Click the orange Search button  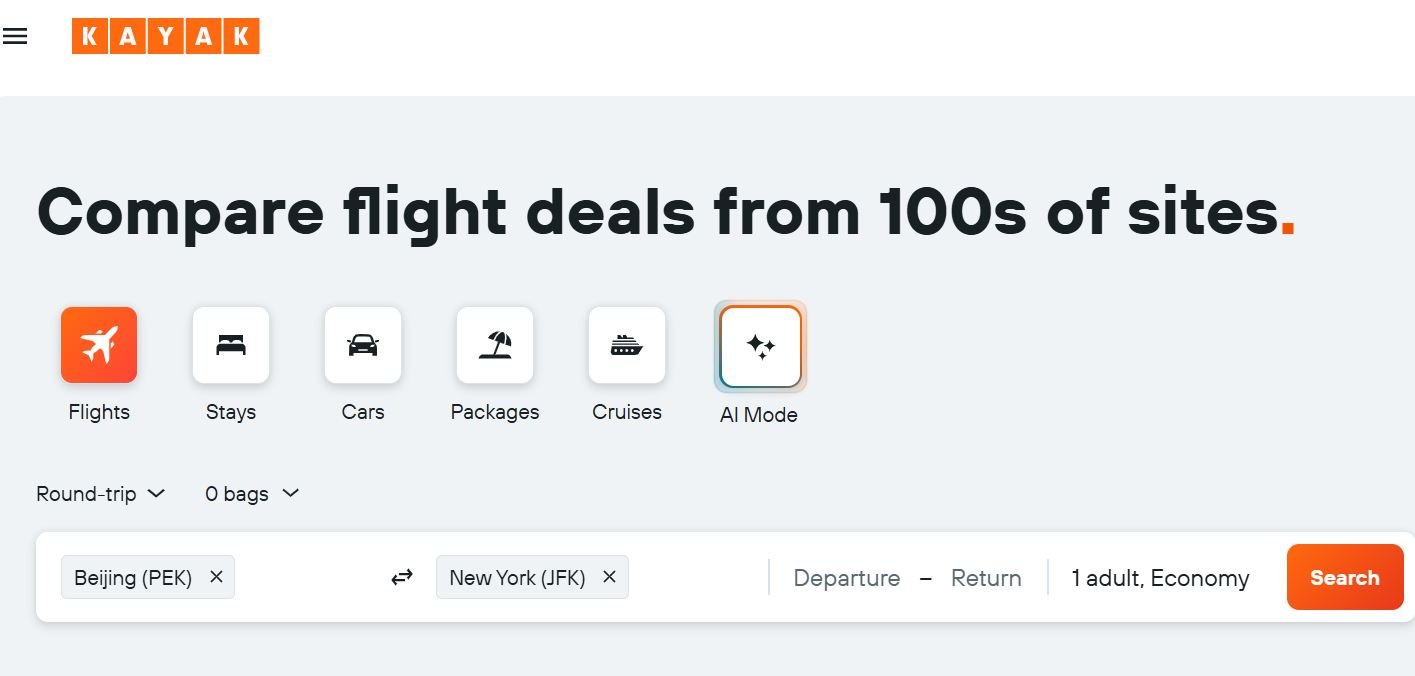[x=1344, y=578]
